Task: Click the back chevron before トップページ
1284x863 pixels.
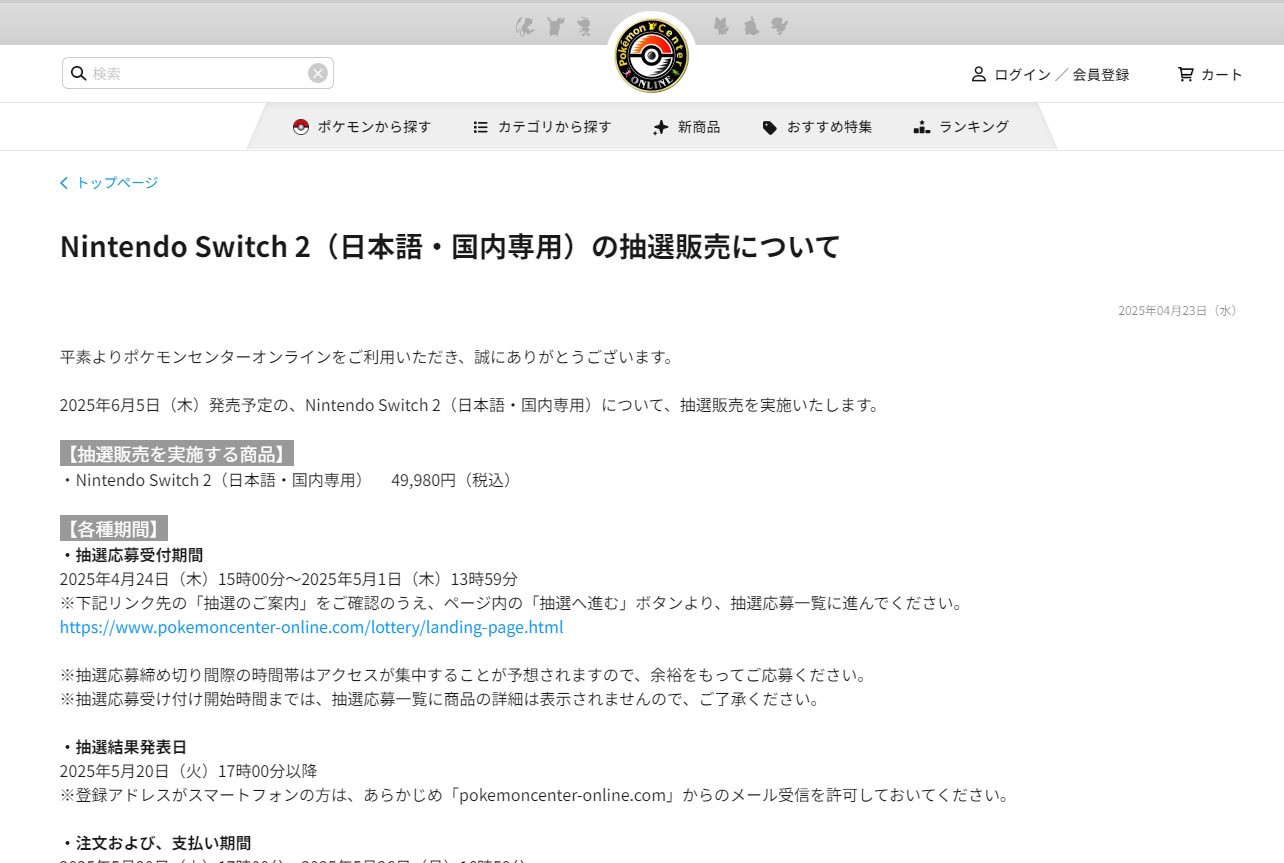Action: tap(64, 183)
